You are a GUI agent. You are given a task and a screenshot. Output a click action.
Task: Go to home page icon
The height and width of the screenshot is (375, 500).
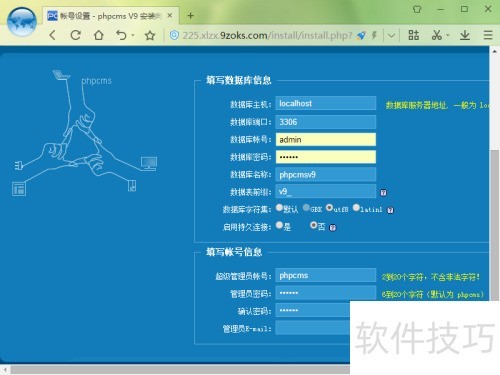(x=99, y=35)
